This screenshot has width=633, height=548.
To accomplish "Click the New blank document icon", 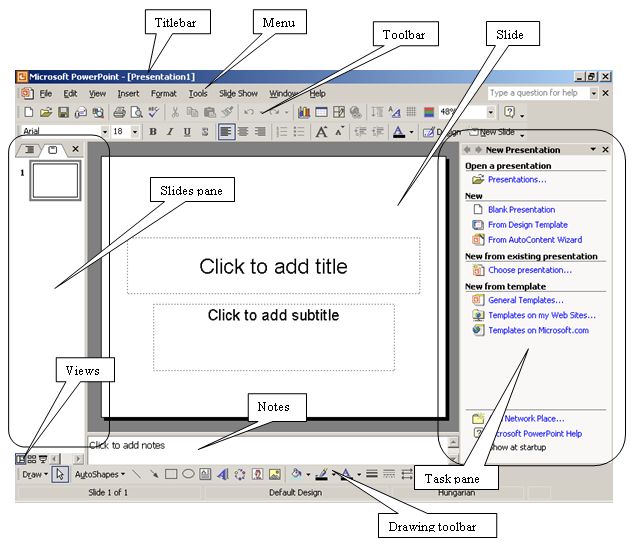I will pos(29,112).
